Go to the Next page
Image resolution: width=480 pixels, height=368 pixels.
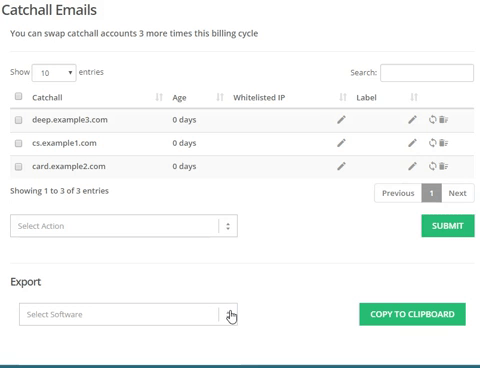click(457, 193)
